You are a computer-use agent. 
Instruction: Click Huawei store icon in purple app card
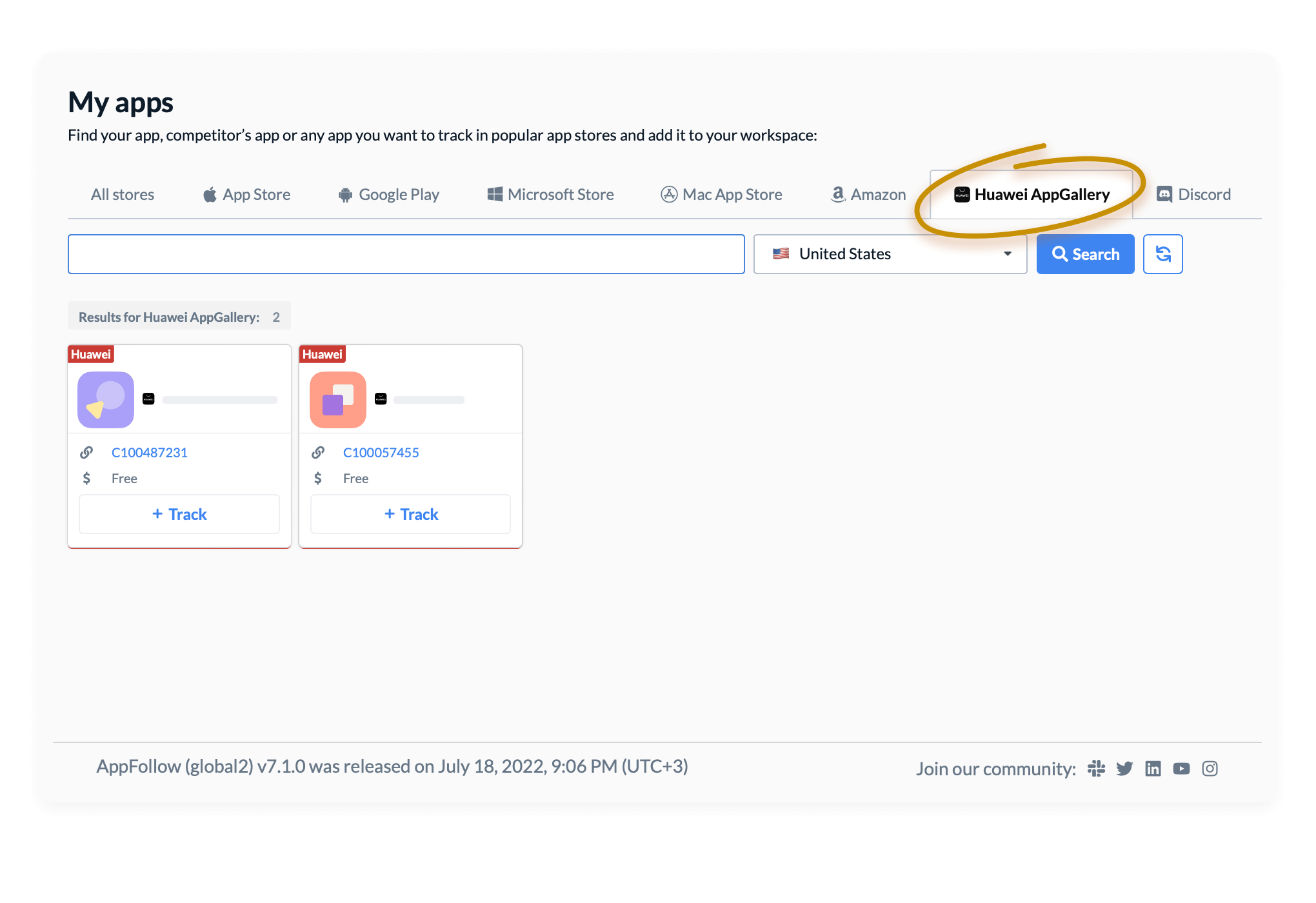click(x=148, y=399)
